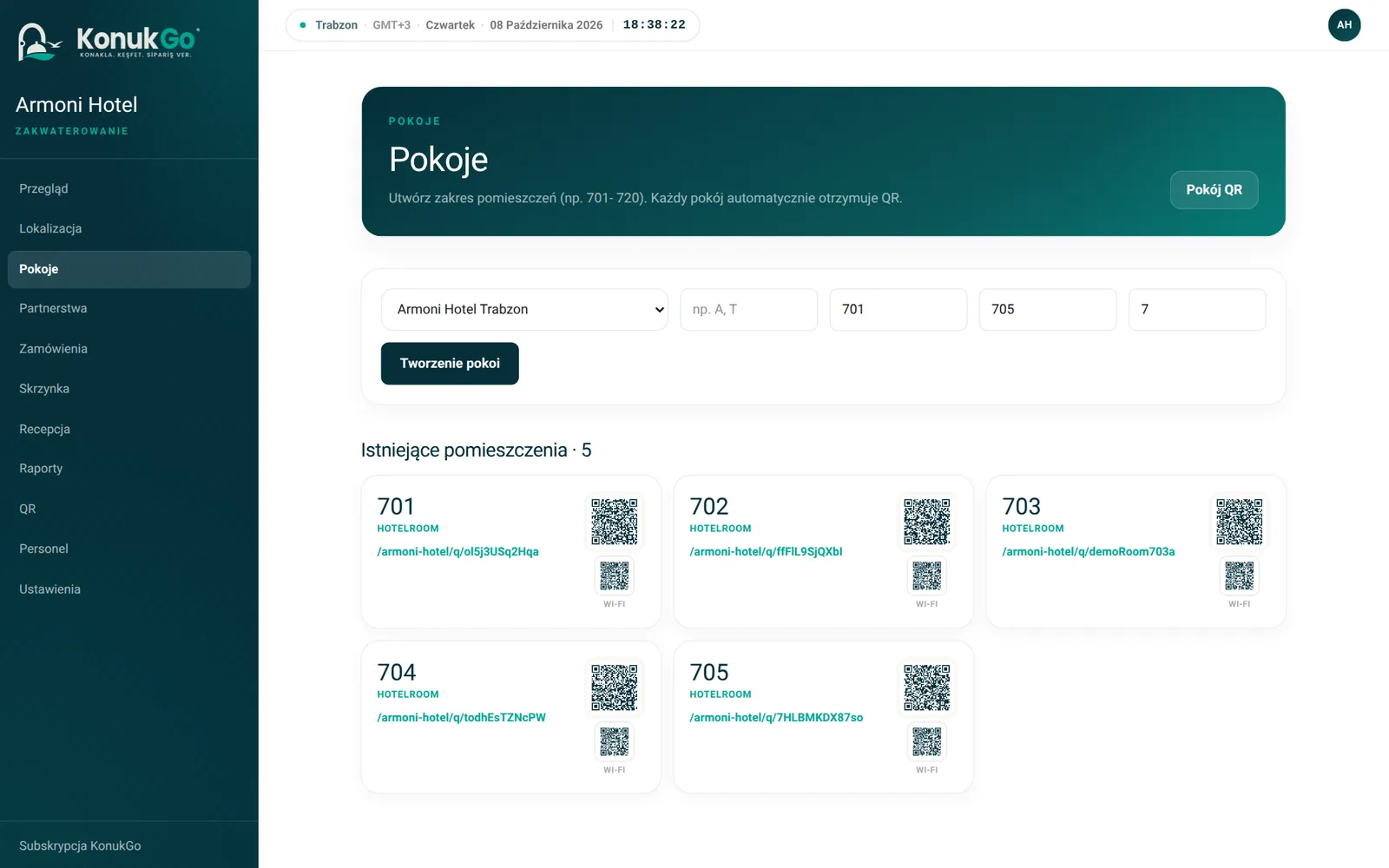
Task: Open Zamówienia sidebar item
Action: coord(129,349)
